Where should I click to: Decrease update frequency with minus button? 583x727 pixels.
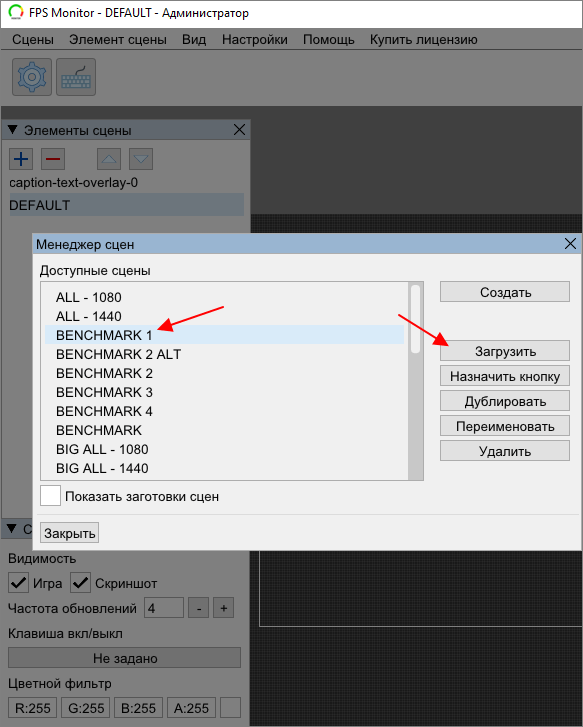199,608
